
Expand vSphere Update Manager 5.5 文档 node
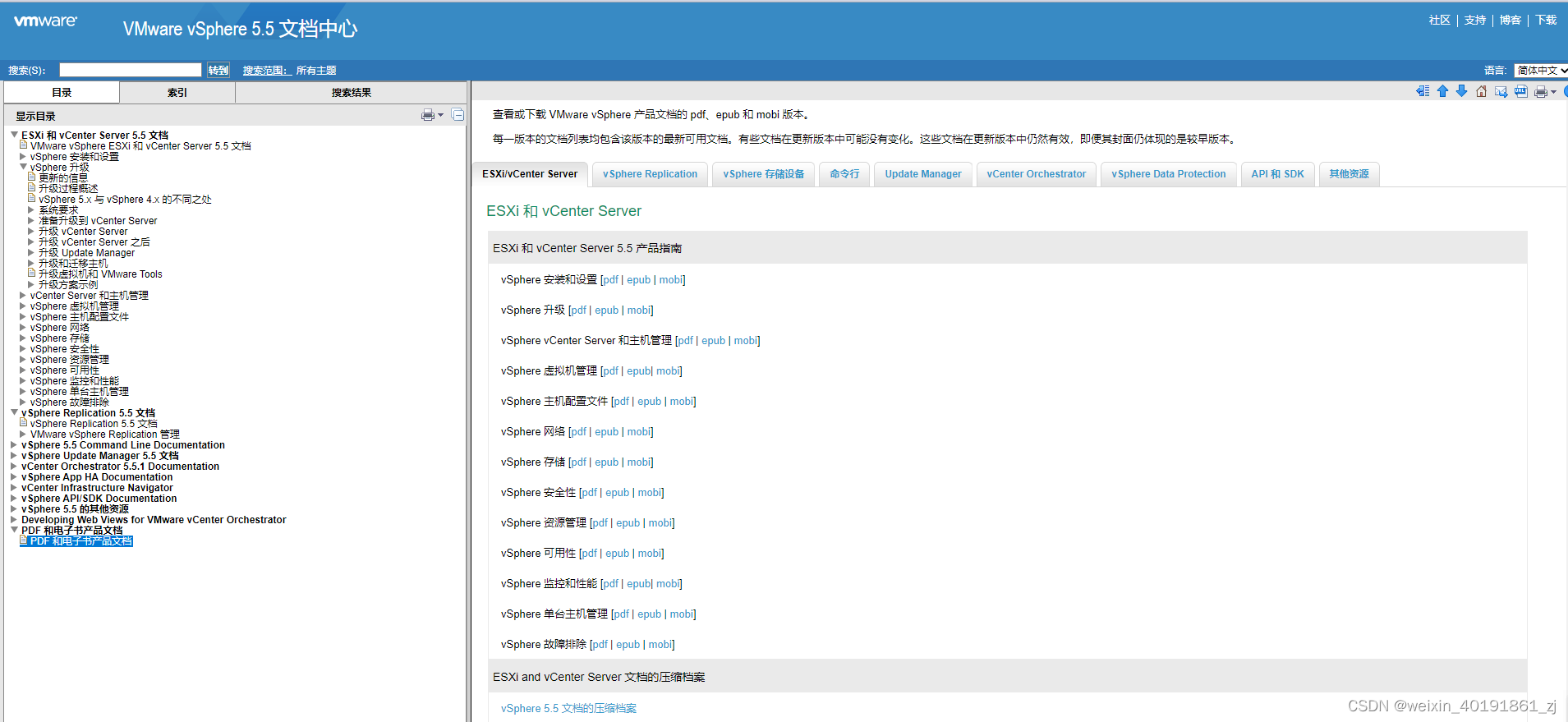coord(14,455)
